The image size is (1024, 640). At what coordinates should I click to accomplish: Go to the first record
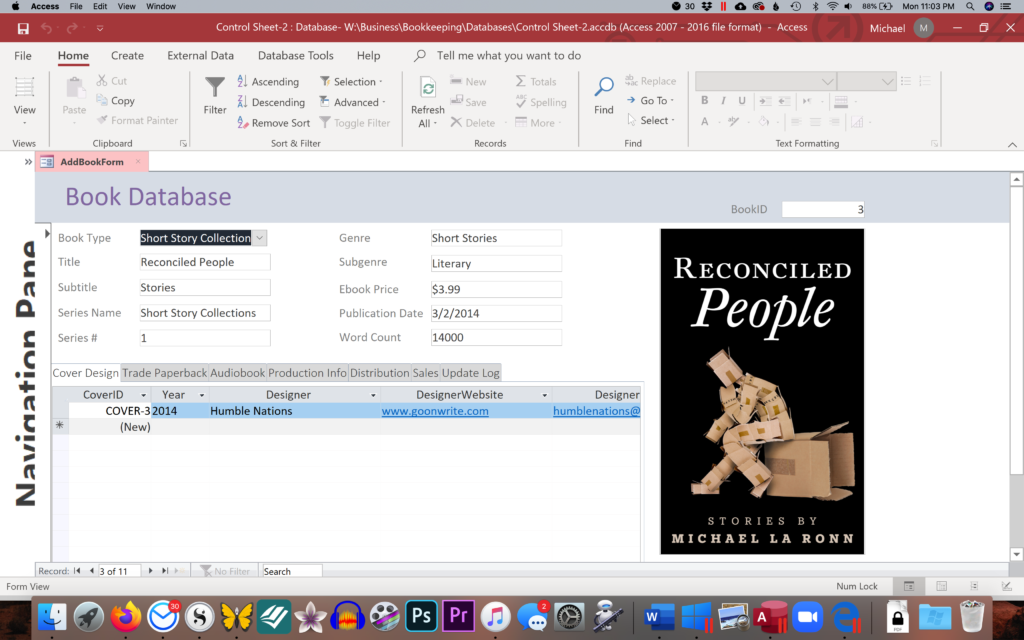[77, 571]
